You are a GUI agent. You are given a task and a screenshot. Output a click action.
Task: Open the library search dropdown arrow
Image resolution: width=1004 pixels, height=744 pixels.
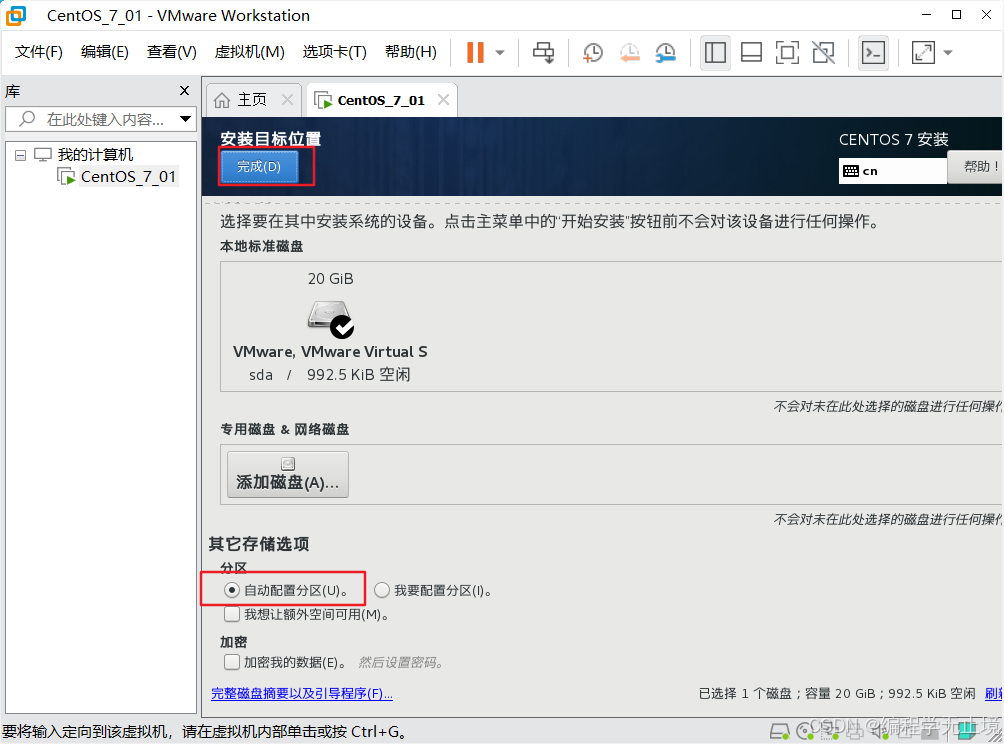(x=185, y=119)
